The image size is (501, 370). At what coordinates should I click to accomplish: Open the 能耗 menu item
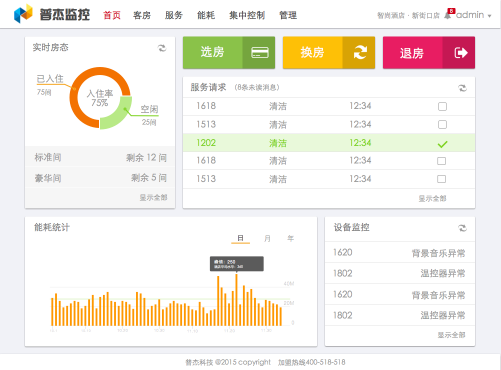click(x=206, y=15)
